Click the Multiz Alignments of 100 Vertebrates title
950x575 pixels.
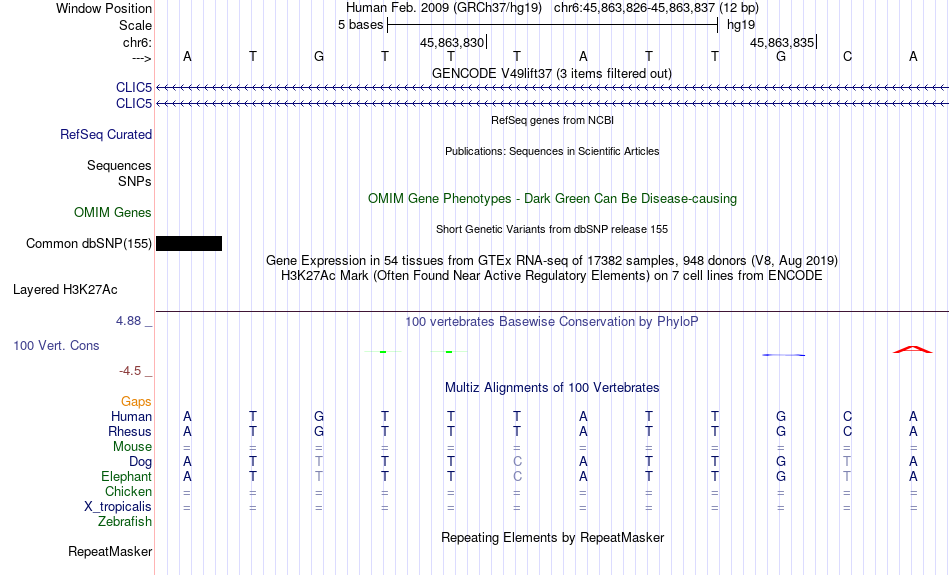point(552,388)
